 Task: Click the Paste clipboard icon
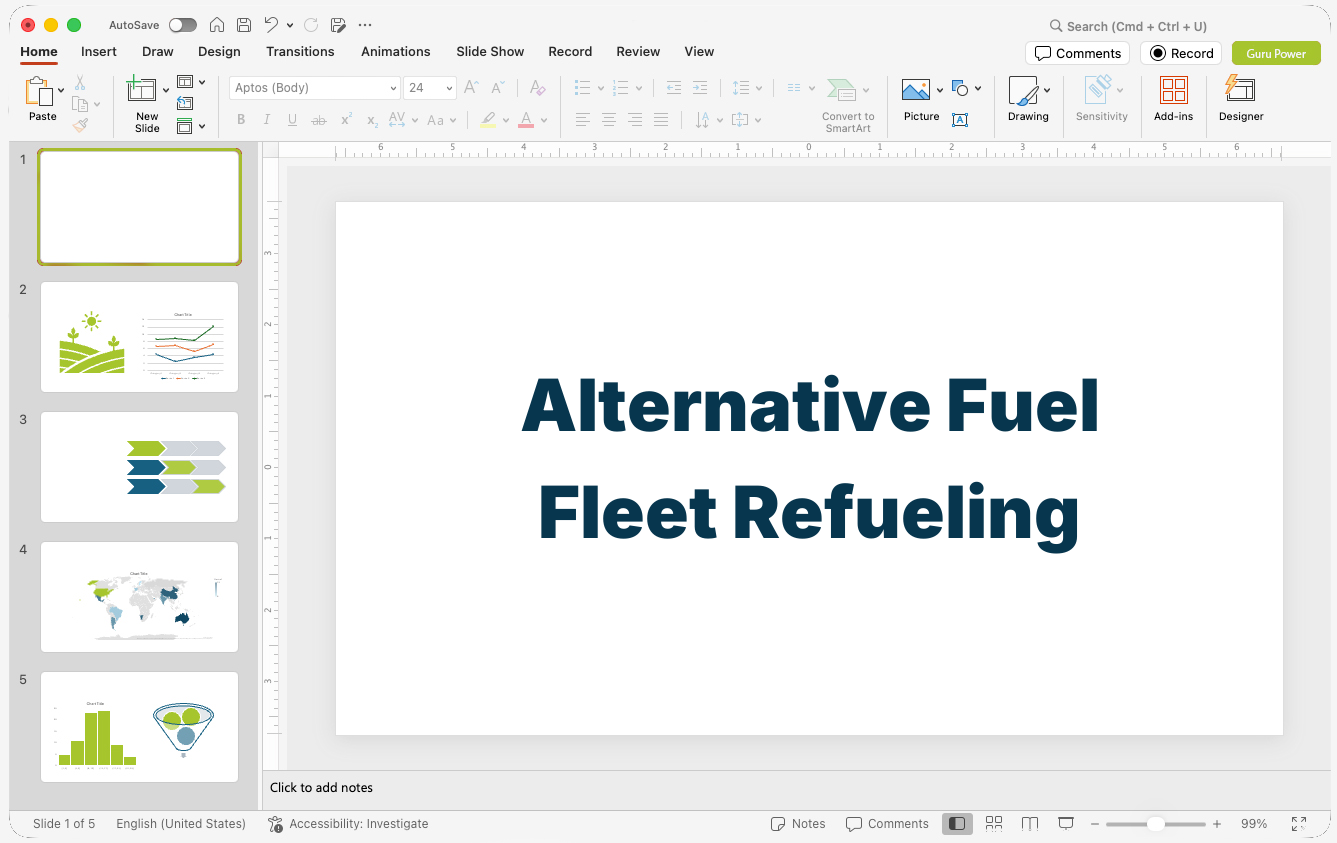point(39,92)
